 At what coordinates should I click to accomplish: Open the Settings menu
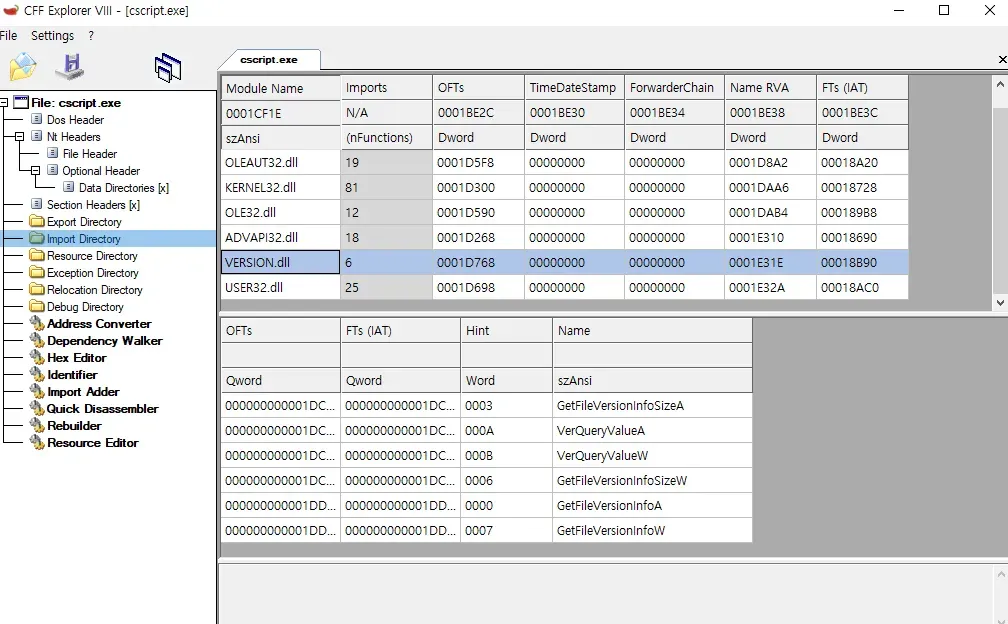click(x=53, y=35)
